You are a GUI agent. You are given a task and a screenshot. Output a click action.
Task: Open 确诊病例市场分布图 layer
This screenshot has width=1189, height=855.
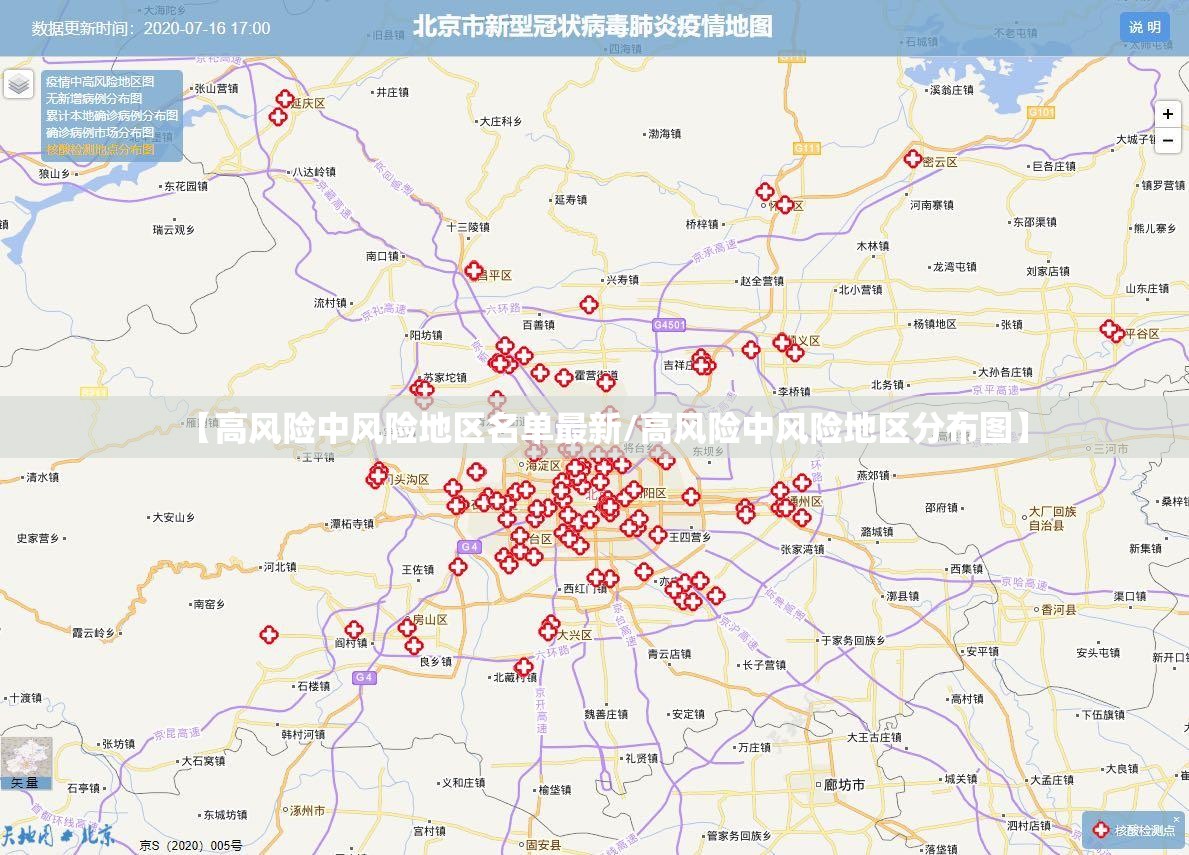[100, 132]
